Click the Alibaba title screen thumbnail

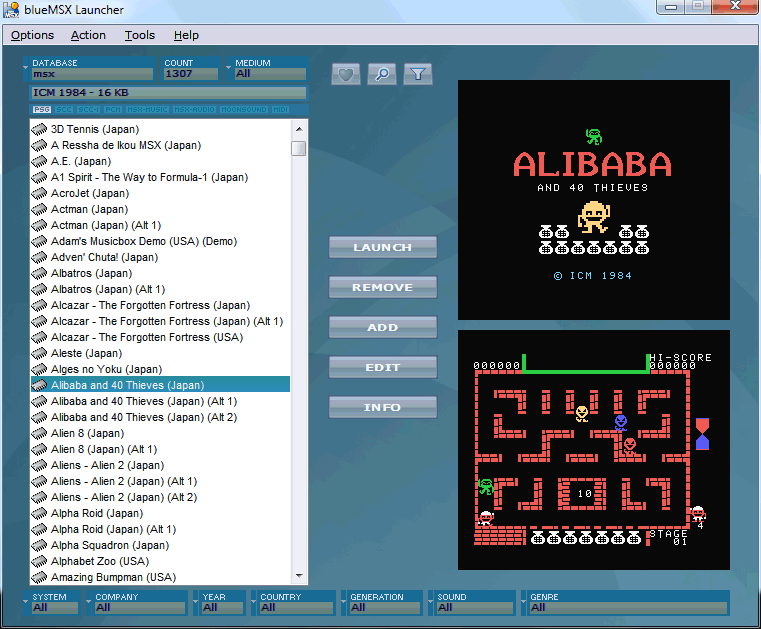(594, 200)
